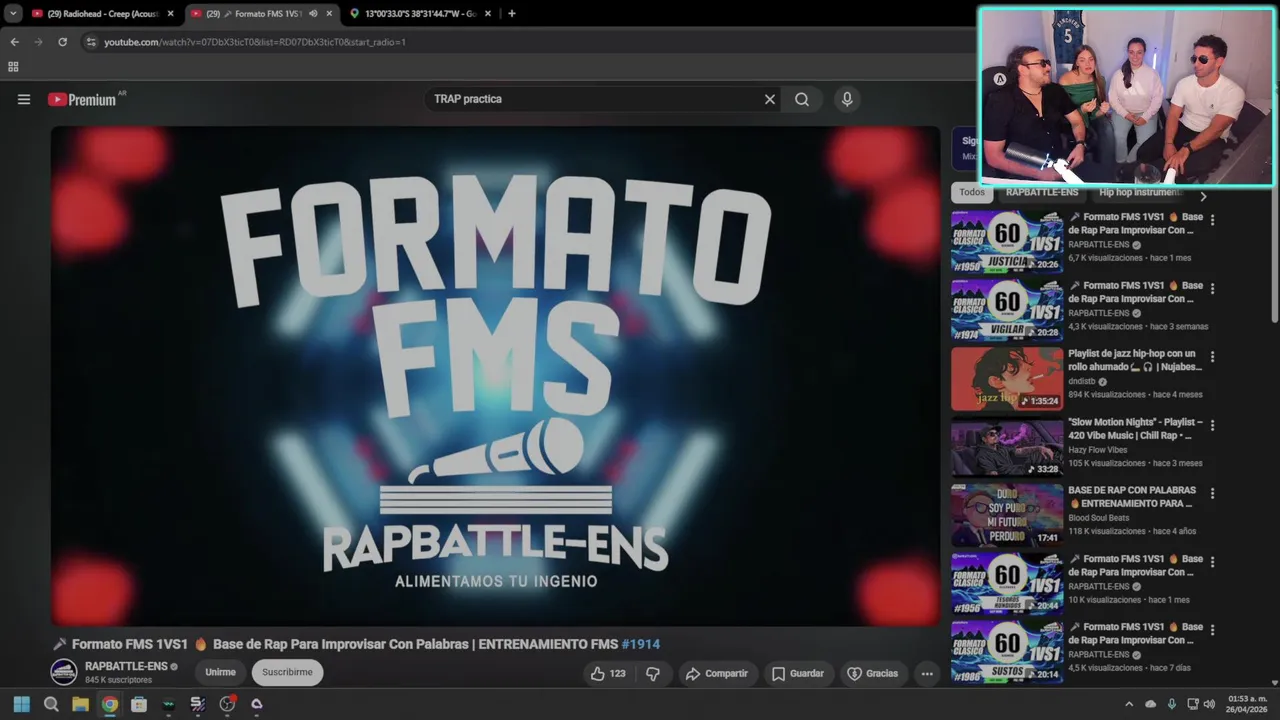This screenshot has width=1280, height=720.
Task: Clear the search box with the X
Action: [x=770, y=99]
